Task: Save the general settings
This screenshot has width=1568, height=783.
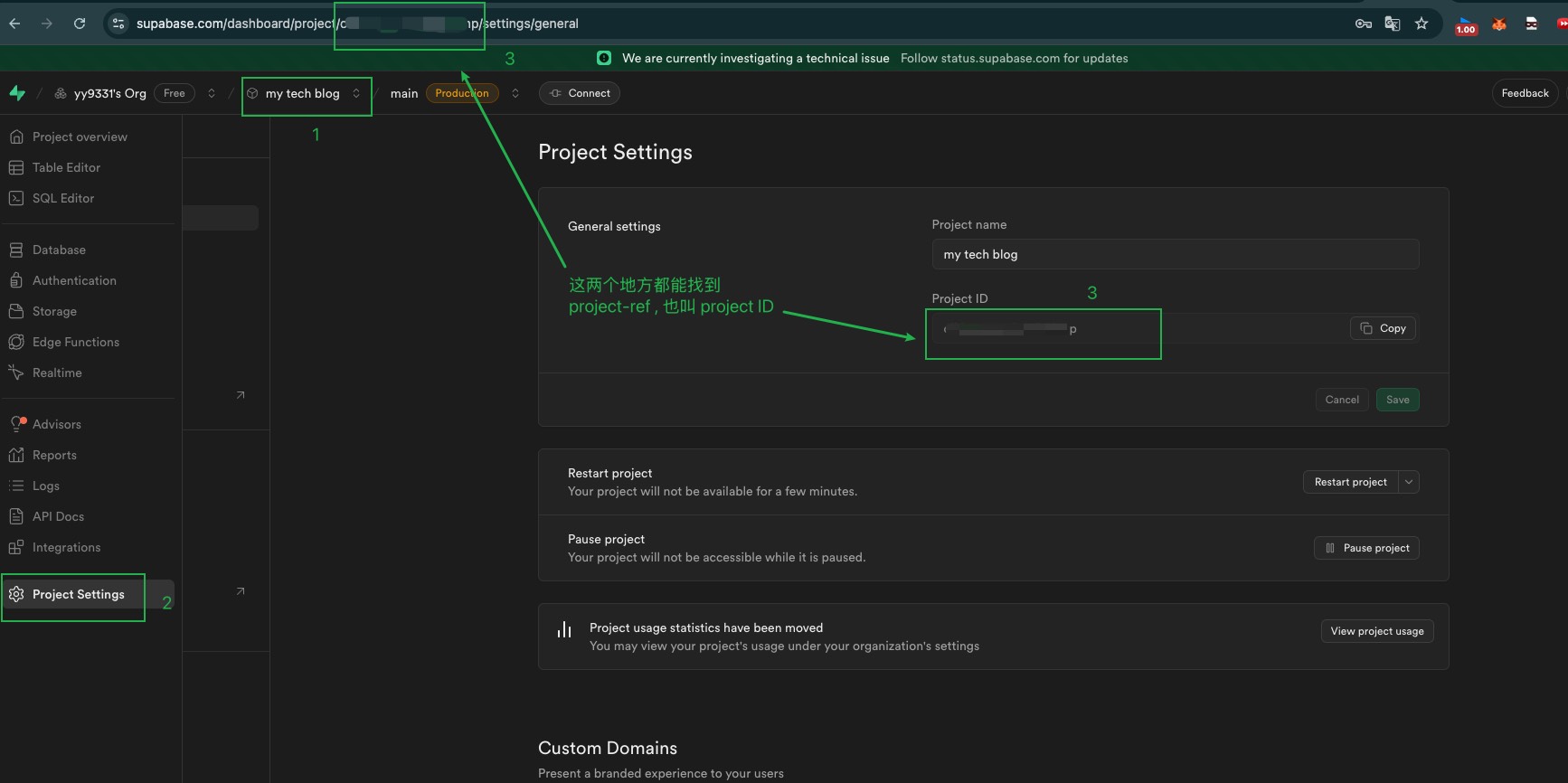Action: pos(1398,400)
